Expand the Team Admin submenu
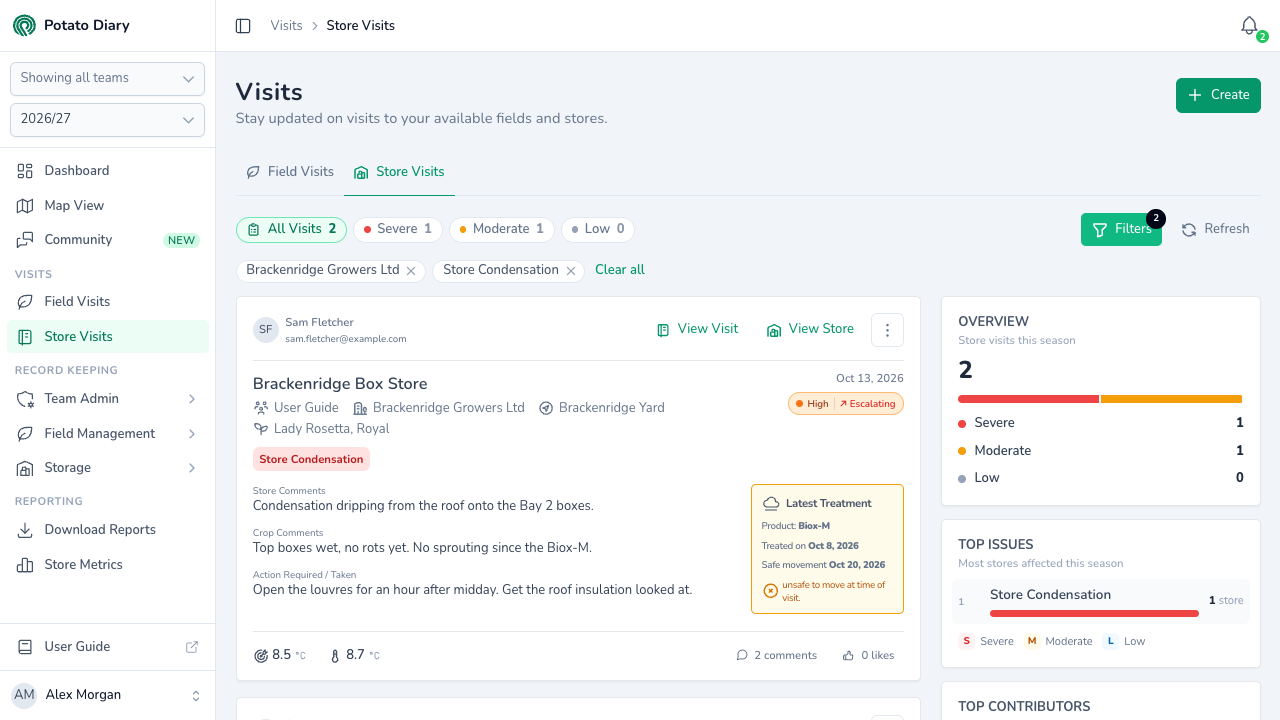The image size is (1280, 720). (x=108, y=399)
